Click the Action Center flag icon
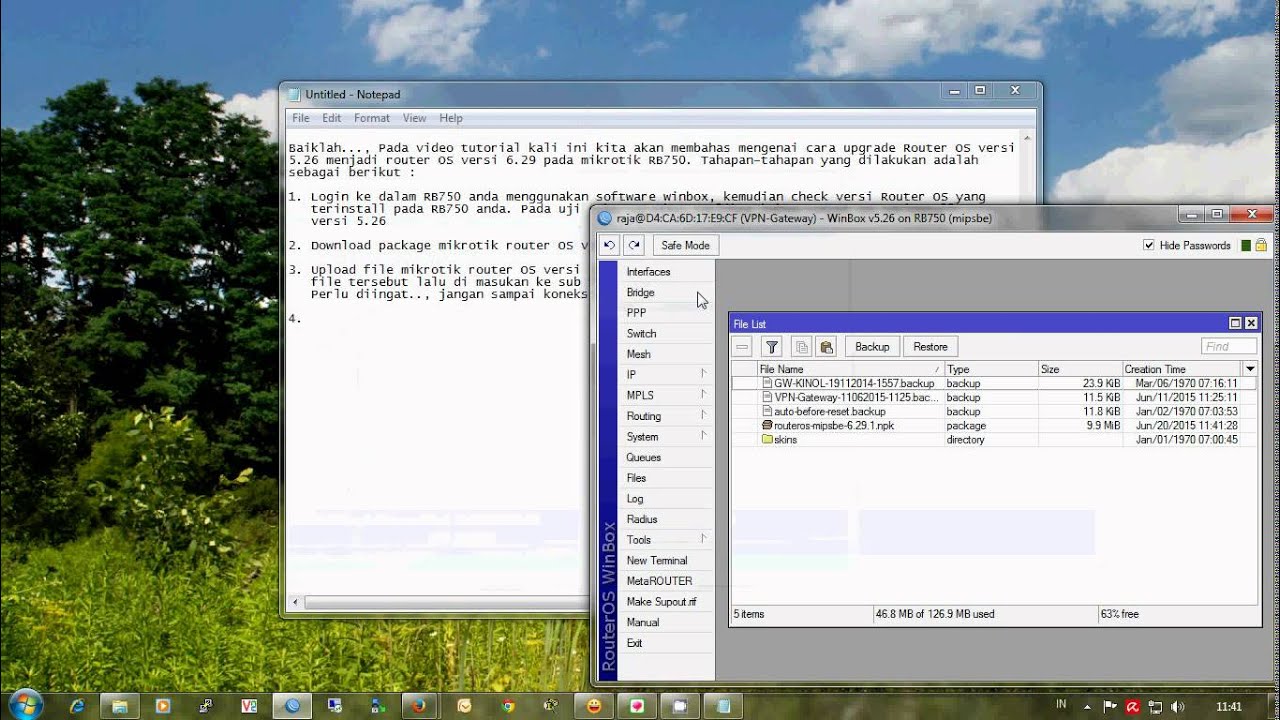 tap(1112, 706)
